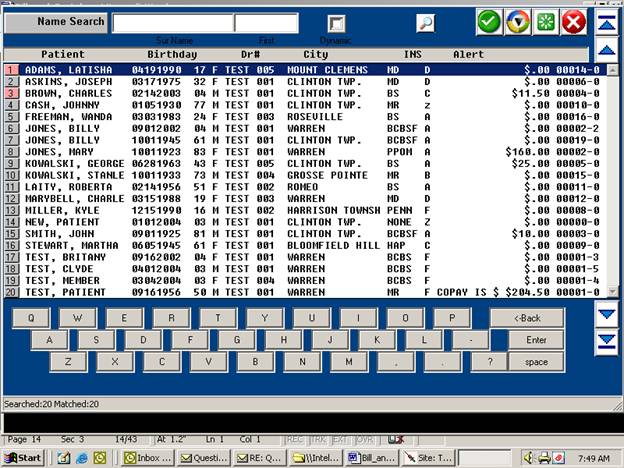This screenshot has width=624, height=468.
Task: Jump to bottom of patient list
Action: click(606, 342)
